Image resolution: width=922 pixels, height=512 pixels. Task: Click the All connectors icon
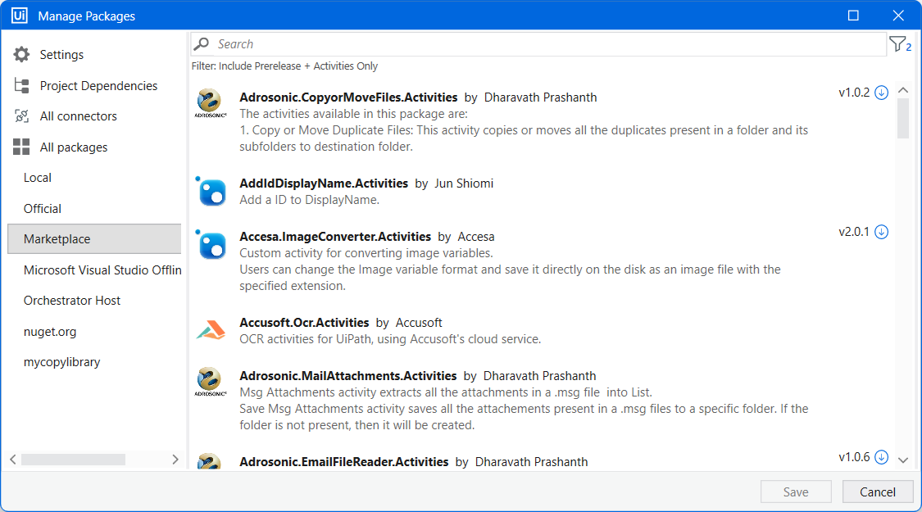click(x=21, y=116)
